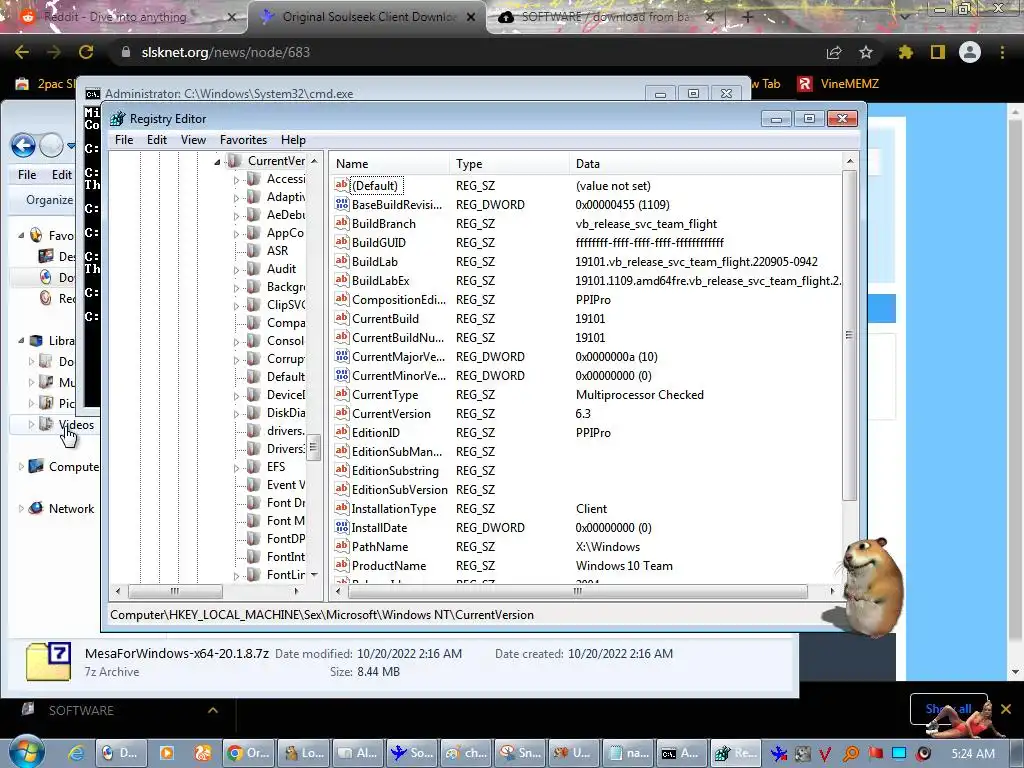Switch to SOFTWARE download Chrome tab
1024x768 pixels.
coord(604,17)
